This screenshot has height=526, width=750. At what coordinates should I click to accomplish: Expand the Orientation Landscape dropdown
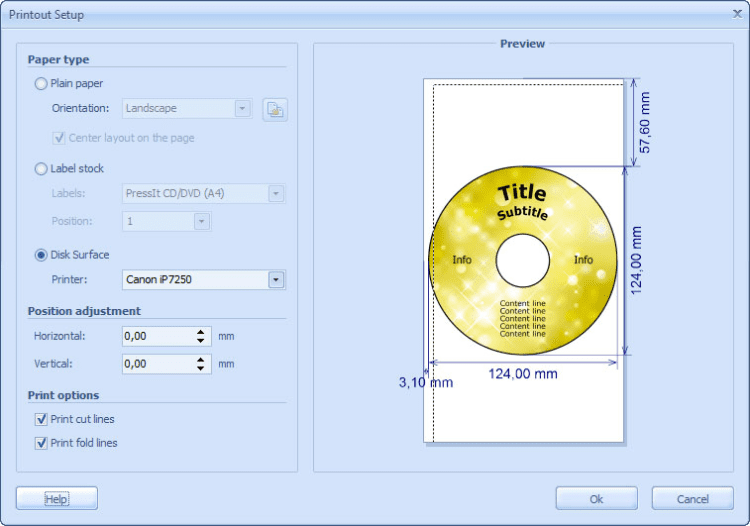coord(242,109)
